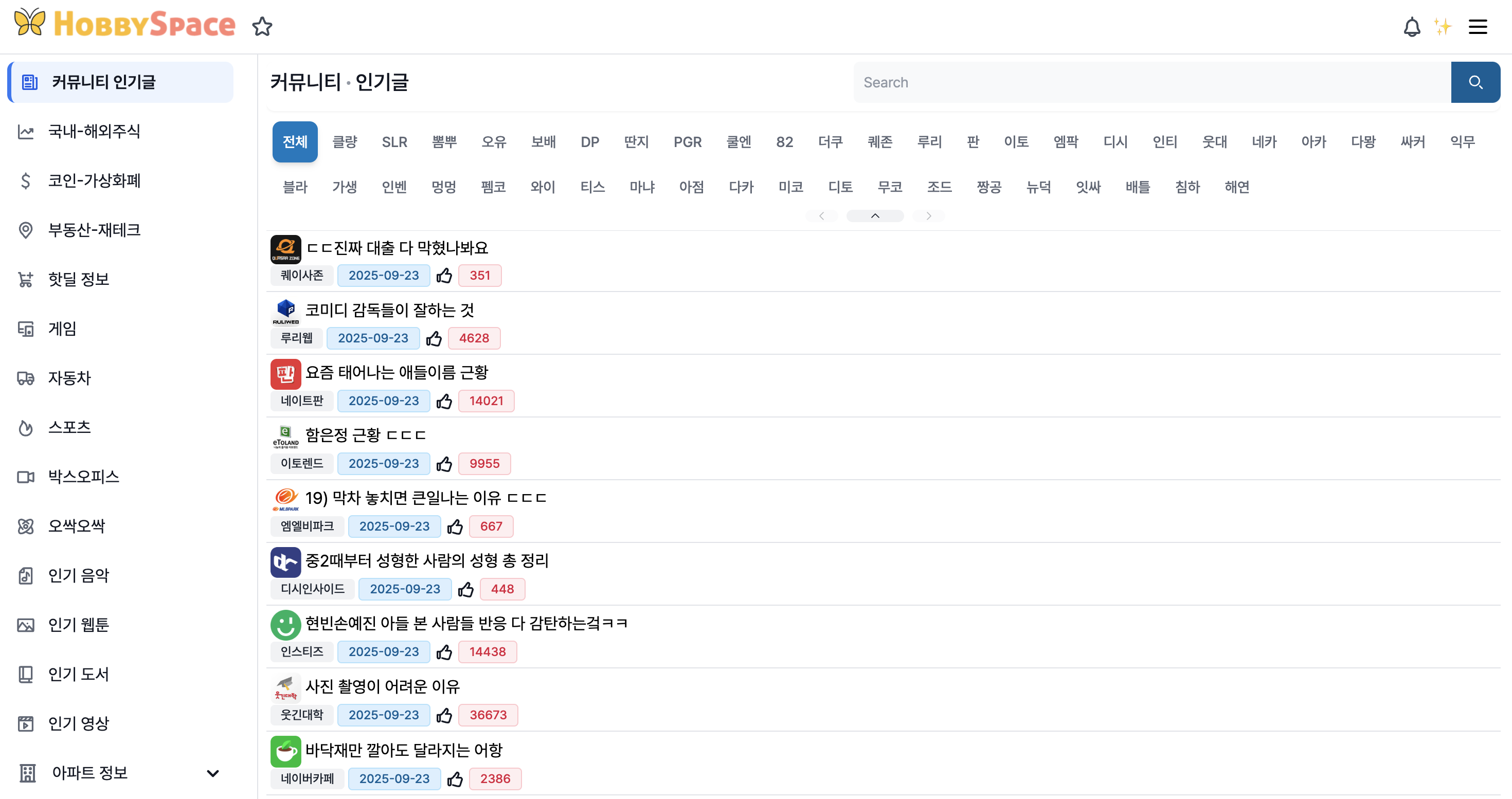Click thumbs-up icon on 코미디 감독들이 post

[434, 338]
